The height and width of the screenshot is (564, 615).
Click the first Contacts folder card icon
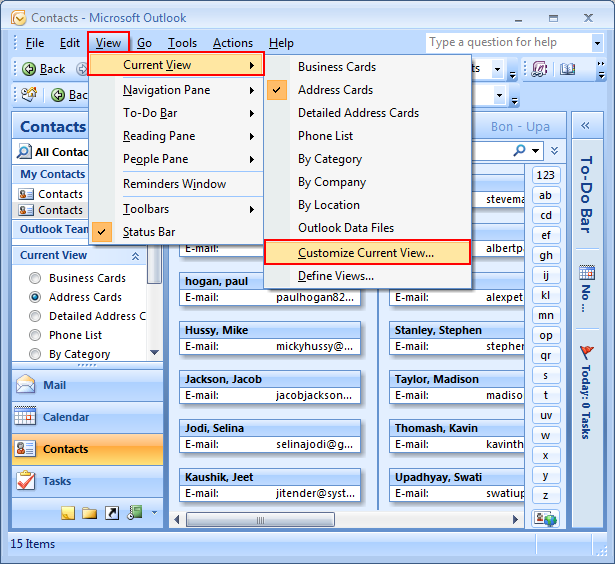25,194
